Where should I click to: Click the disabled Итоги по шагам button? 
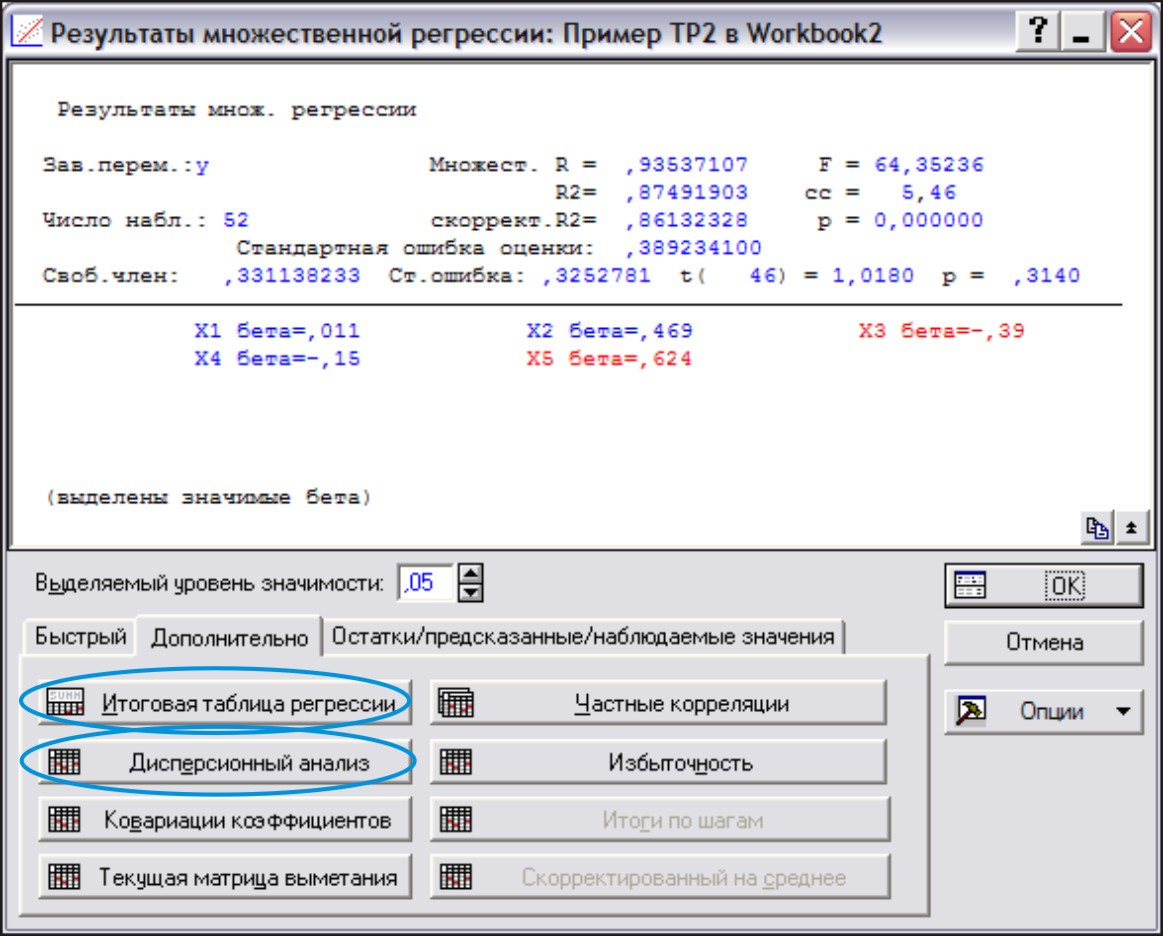pos(660,820)
